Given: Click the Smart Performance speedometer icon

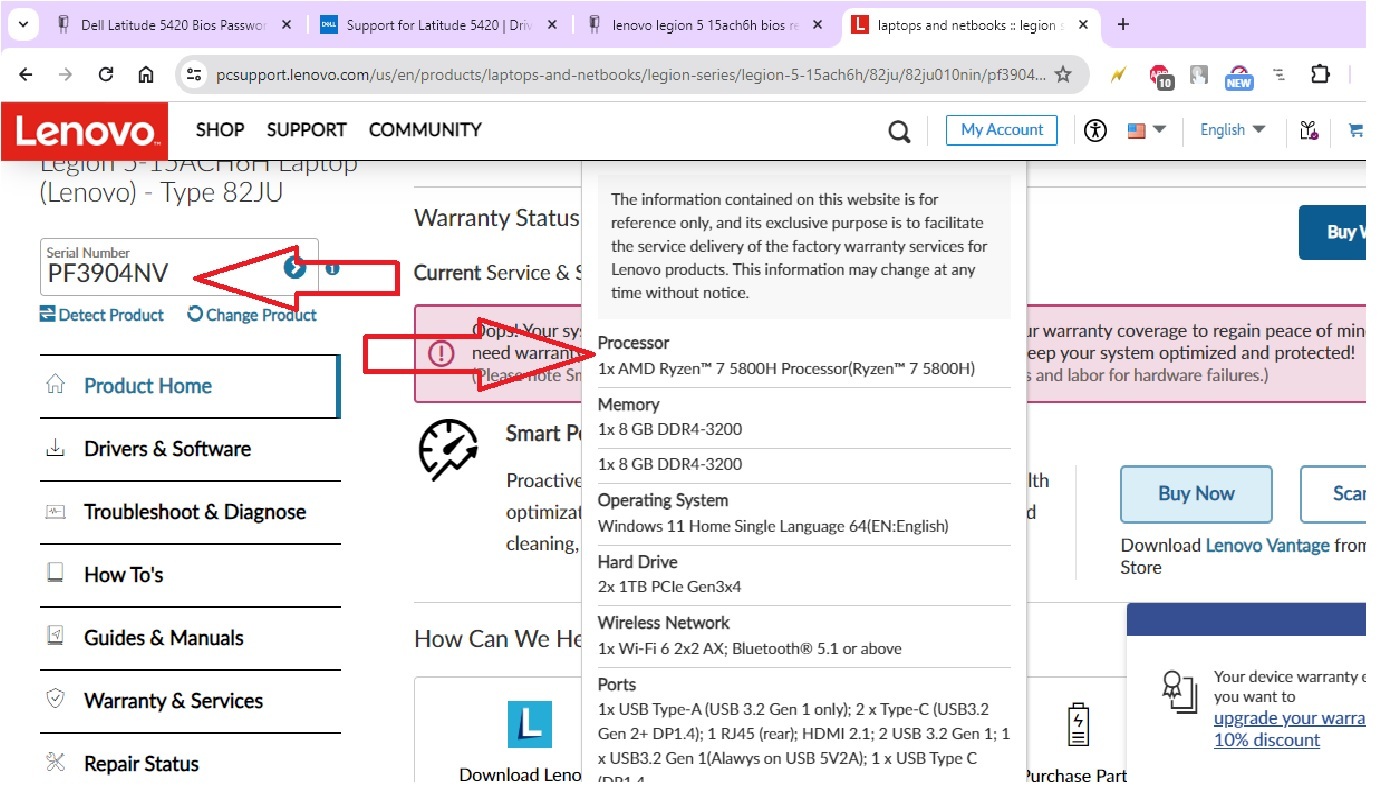Looking at the screenshot, I should (448, 451).
